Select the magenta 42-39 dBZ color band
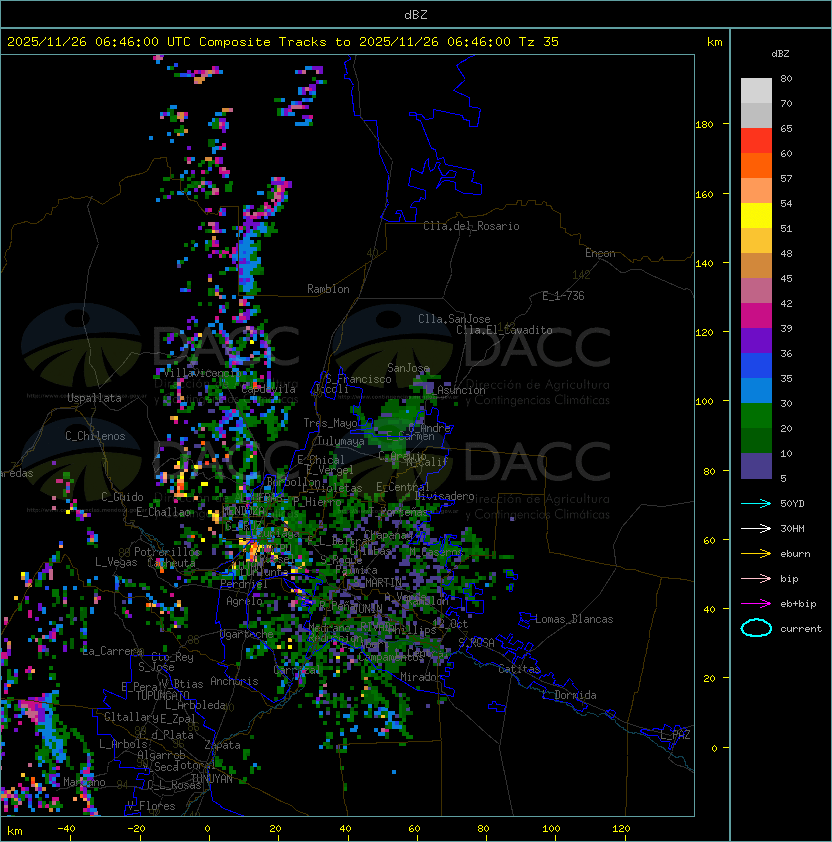 [x=756, y=316]
